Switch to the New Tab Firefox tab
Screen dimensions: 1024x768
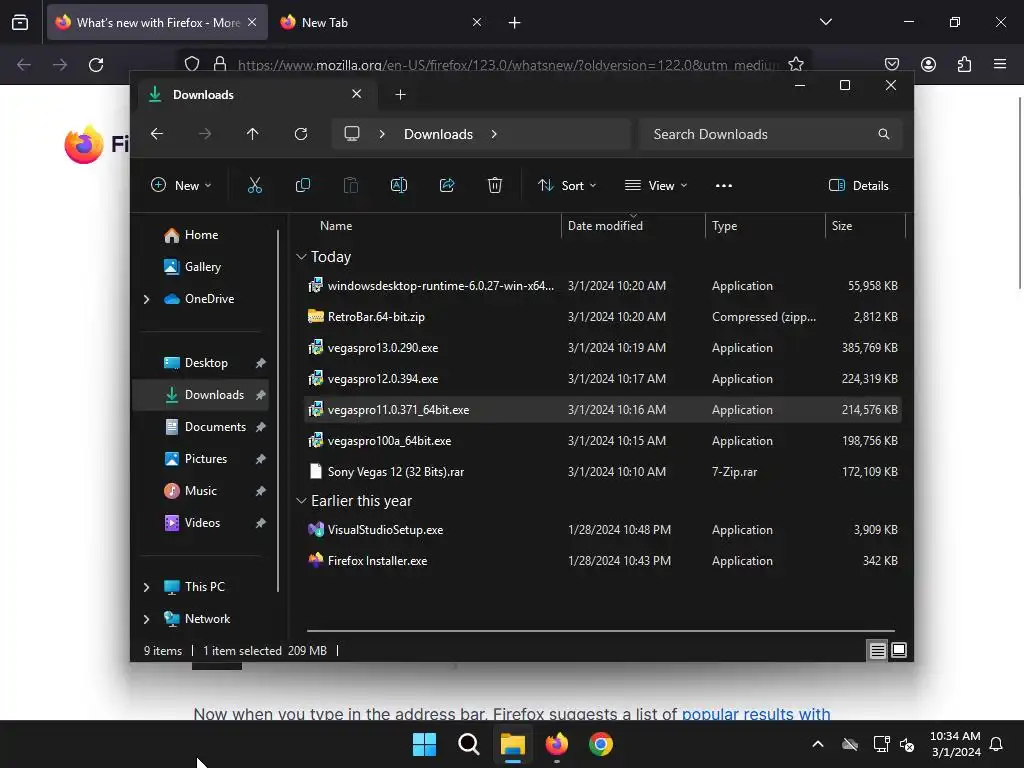pos(379,22)
